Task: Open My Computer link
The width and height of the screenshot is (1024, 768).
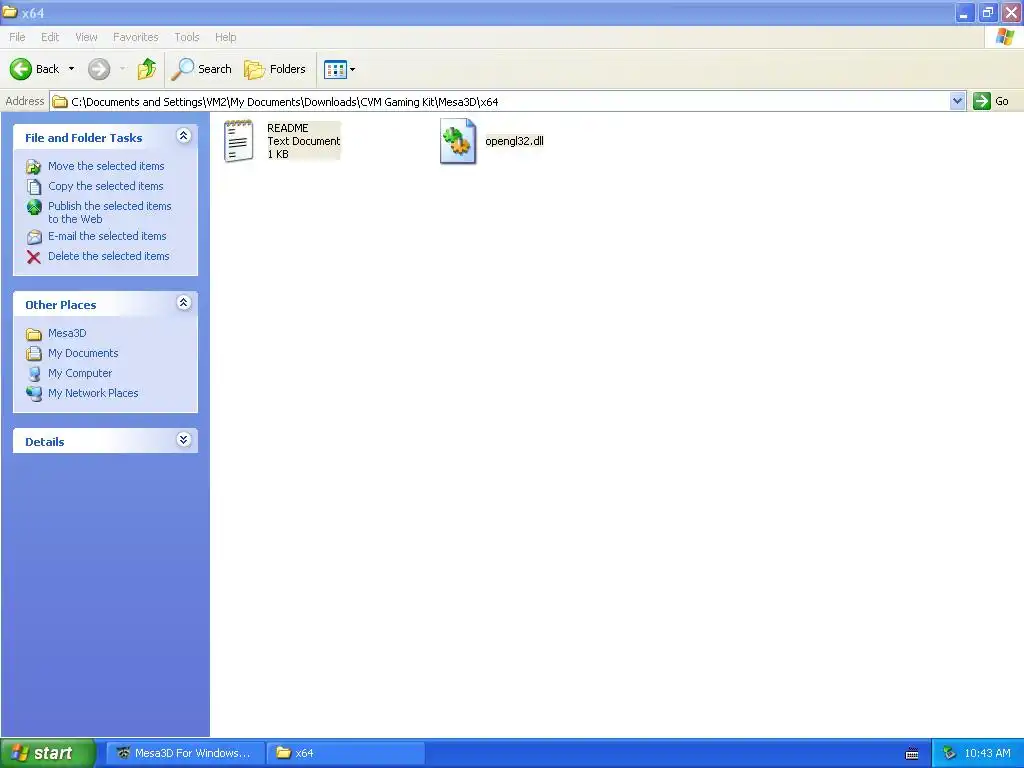Action: 80,374
